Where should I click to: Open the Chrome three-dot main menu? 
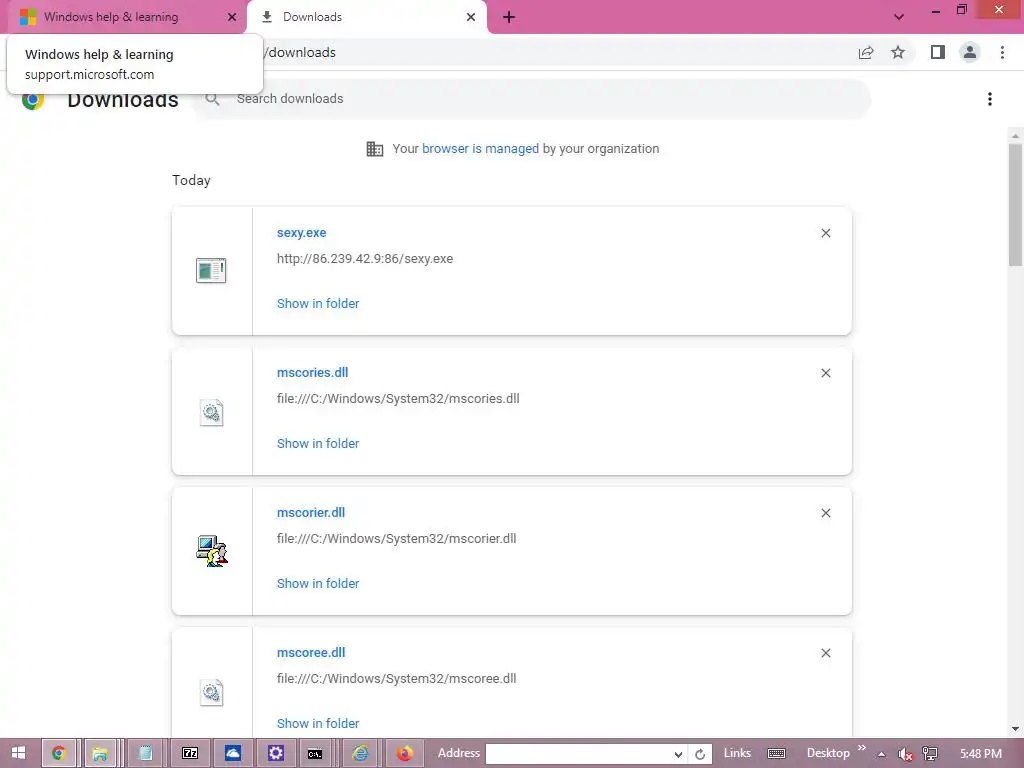(1002, 52)
